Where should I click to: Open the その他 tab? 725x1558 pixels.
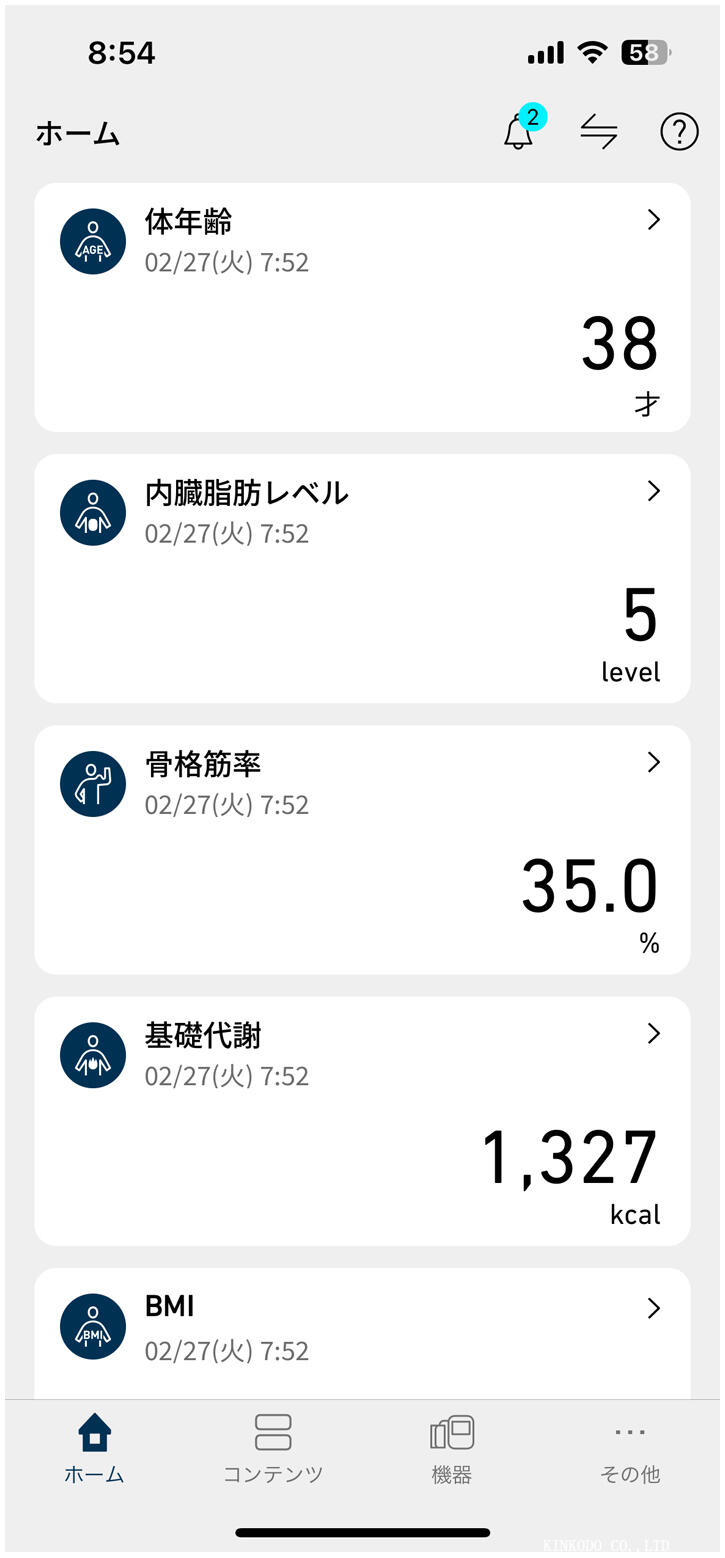point(630,1448)
